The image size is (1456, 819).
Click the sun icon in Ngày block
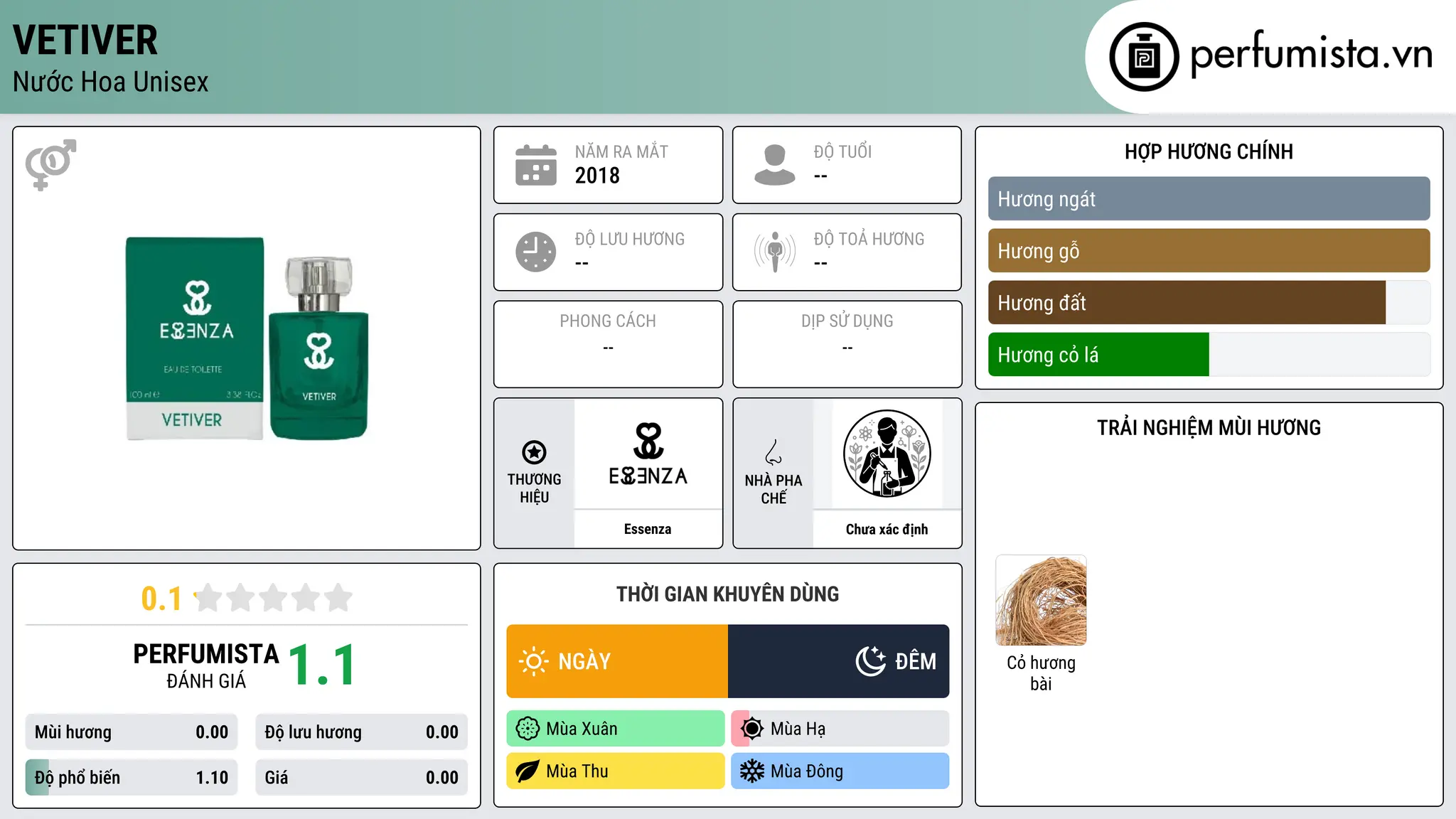pos(533,661)
